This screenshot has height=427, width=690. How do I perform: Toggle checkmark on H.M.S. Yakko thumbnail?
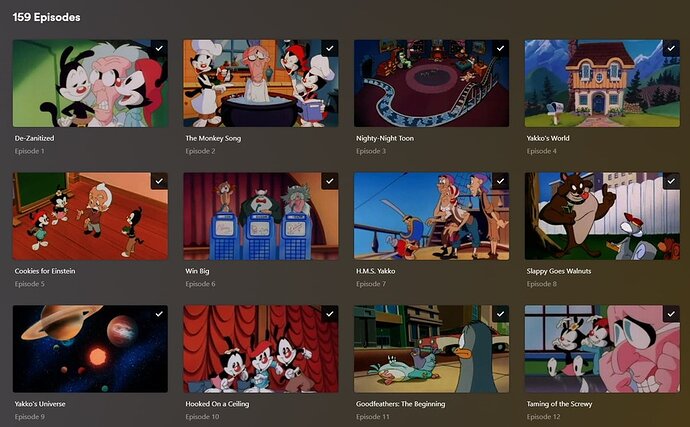point(501,181)
